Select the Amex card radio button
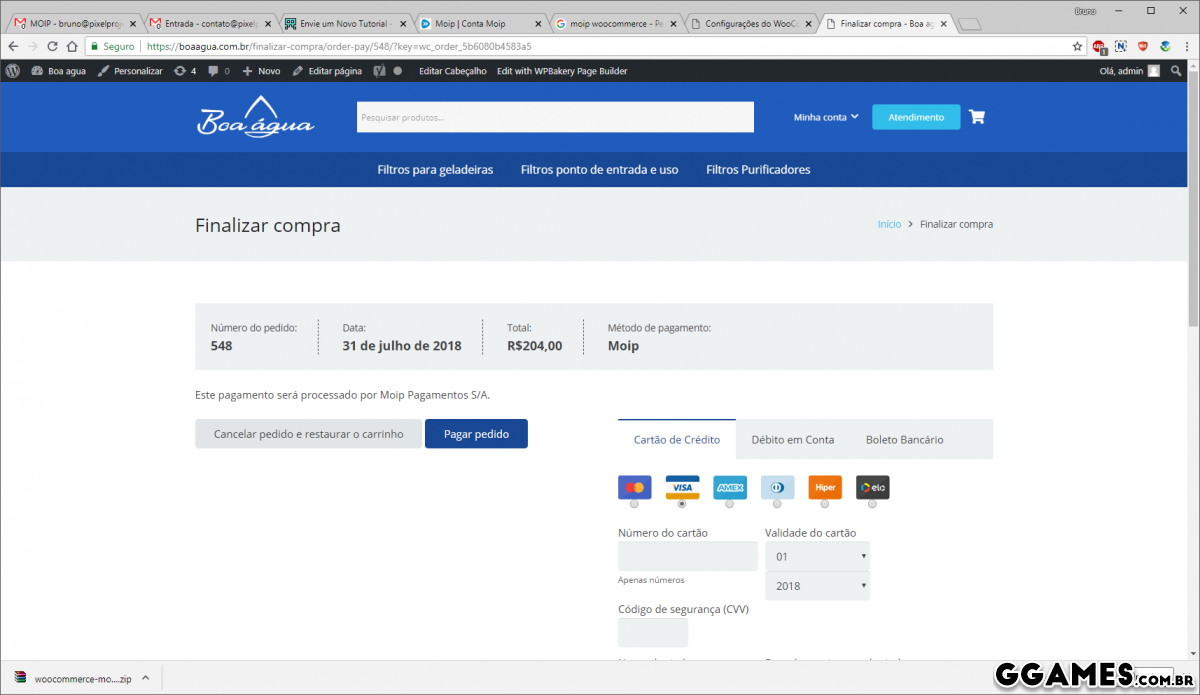 pyautogui.click(x=729, y=504)
